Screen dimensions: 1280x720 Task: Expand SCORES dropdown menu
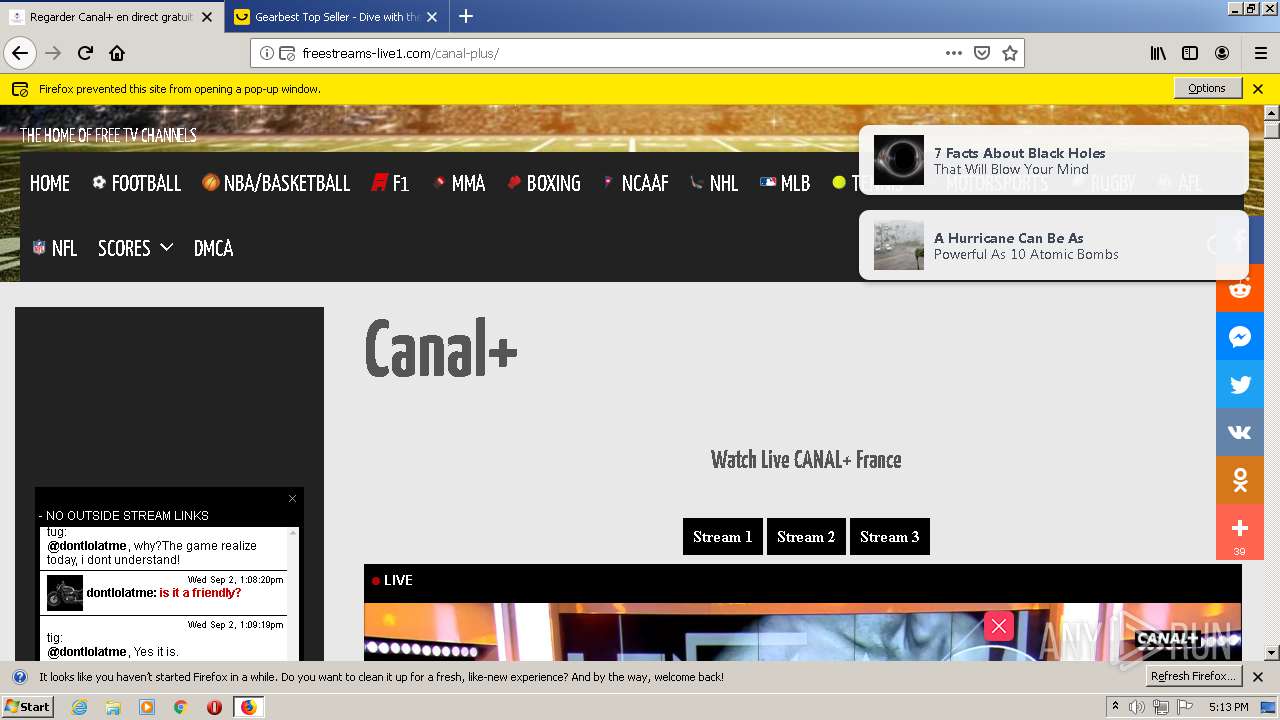tap(135, 248)
